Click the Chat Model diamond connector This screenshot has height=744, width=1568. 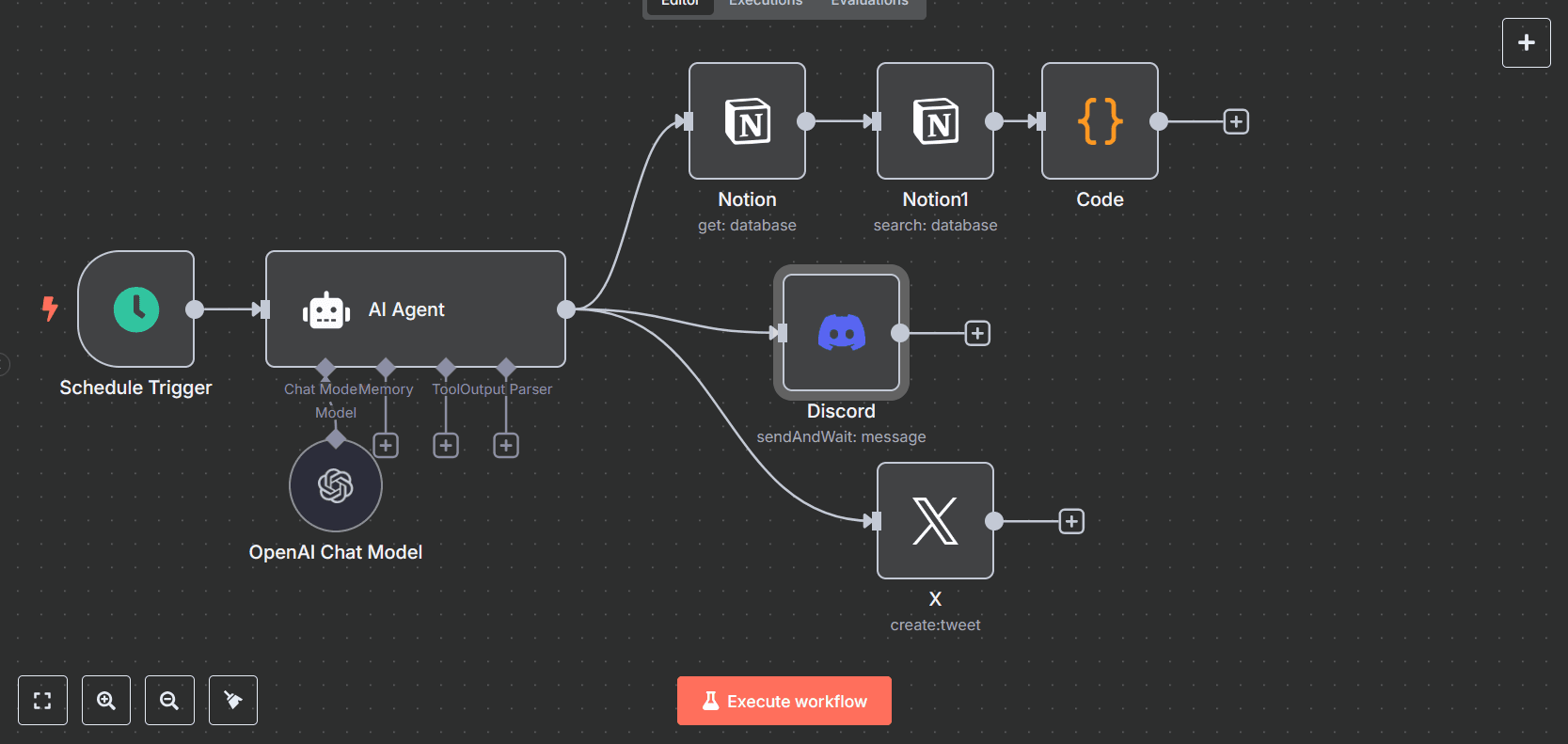click(325, 367)
